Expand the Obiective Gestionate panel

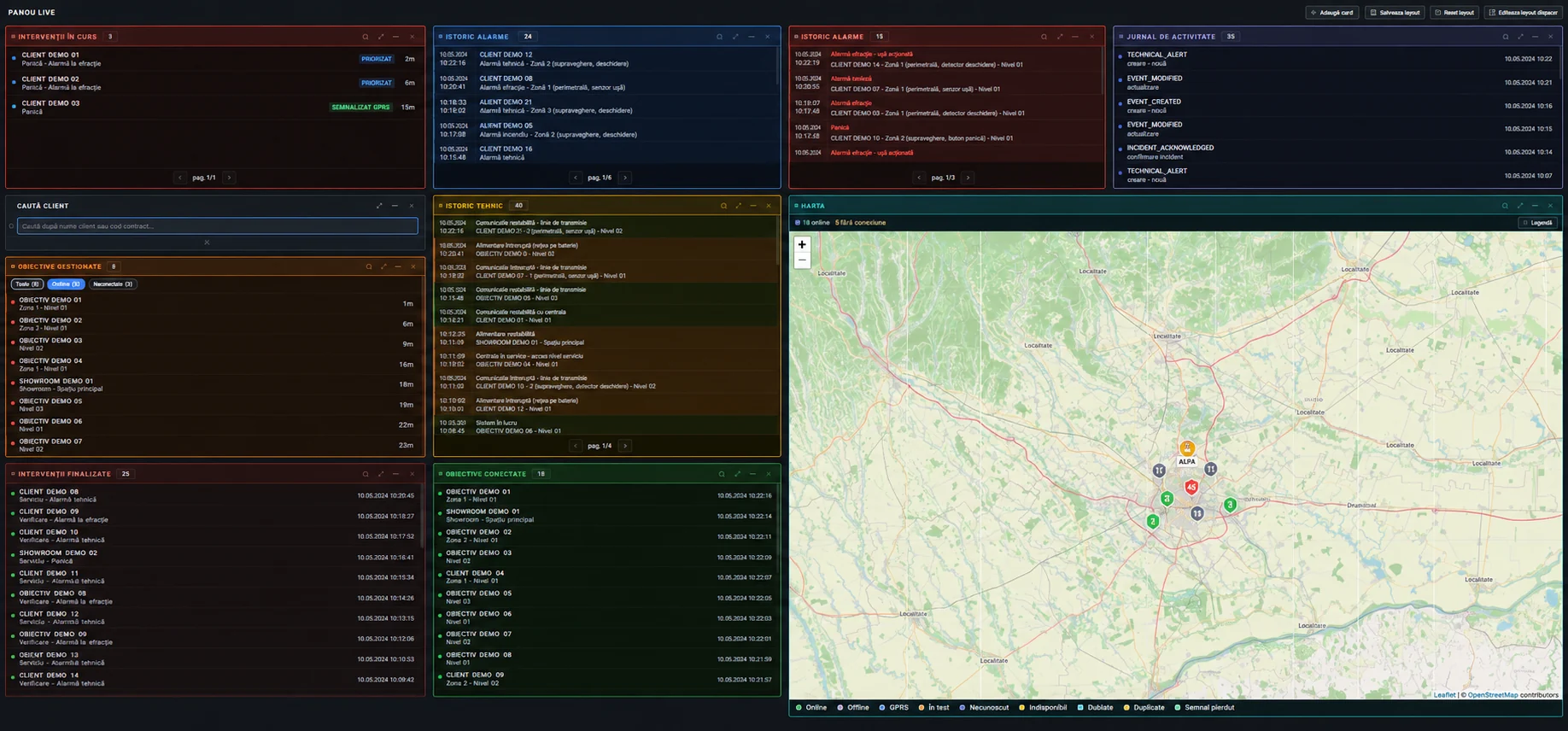pyautogui.click(x=383, y=266)
